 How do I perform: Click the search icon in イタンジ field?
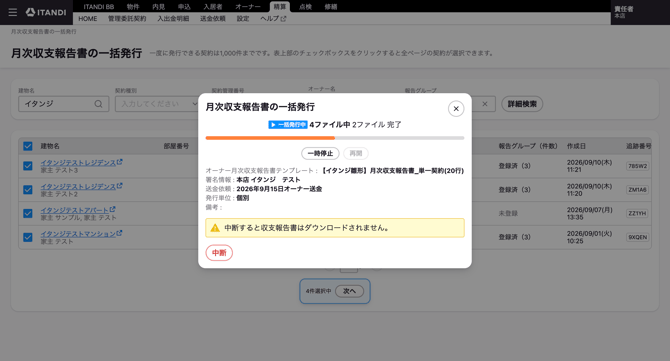(x=98, y=104)
